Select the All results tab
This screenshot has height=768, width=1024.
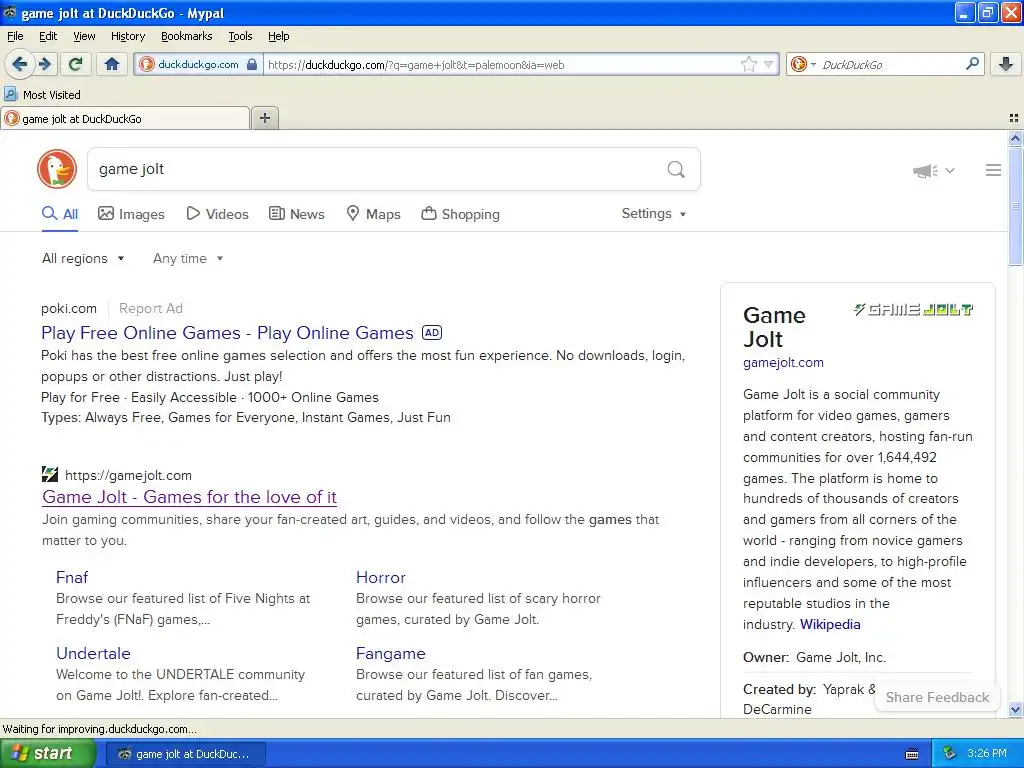[x=60, y=214]
